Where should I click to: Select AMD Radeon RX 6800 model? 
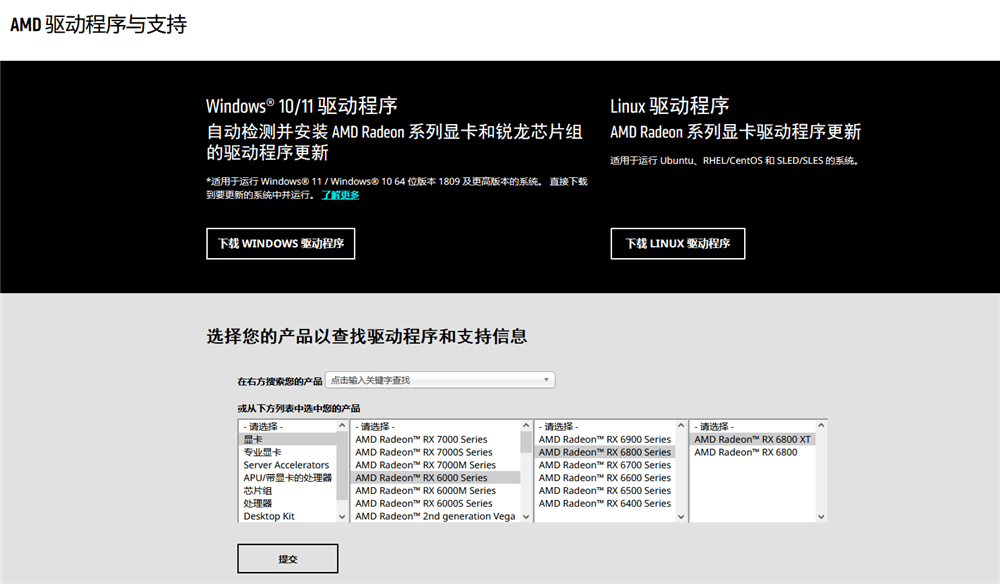pyautogui.click(x=745, y=451)
